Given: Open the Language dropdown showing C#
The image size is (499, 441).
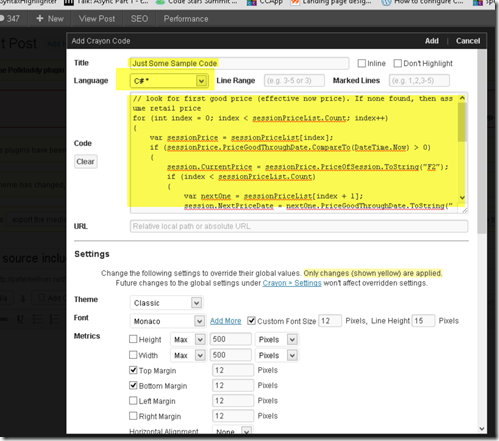Looking at the screenshot, I should 169,81.
